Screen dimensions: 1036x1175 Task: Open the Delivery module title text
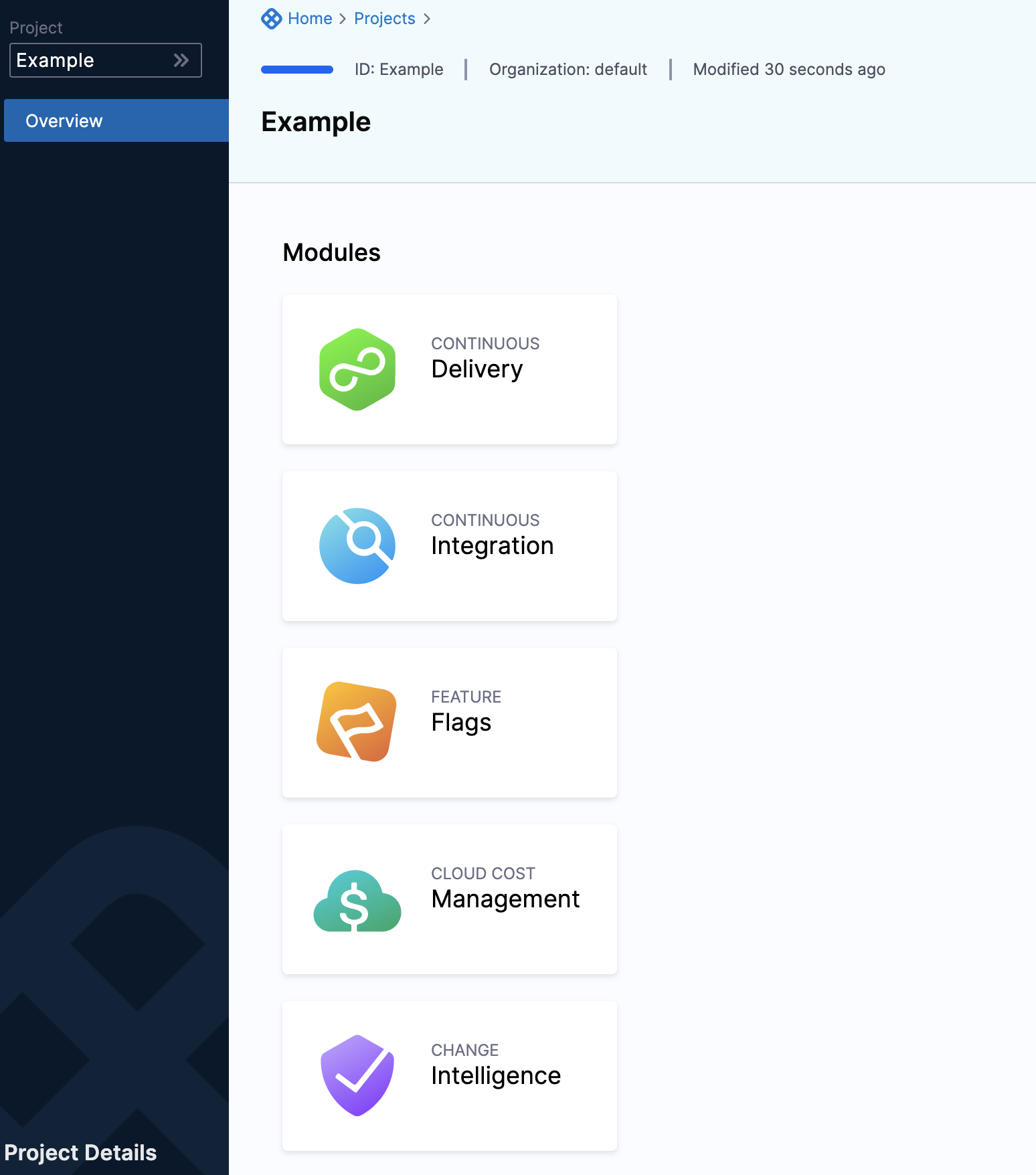(477, 369)
